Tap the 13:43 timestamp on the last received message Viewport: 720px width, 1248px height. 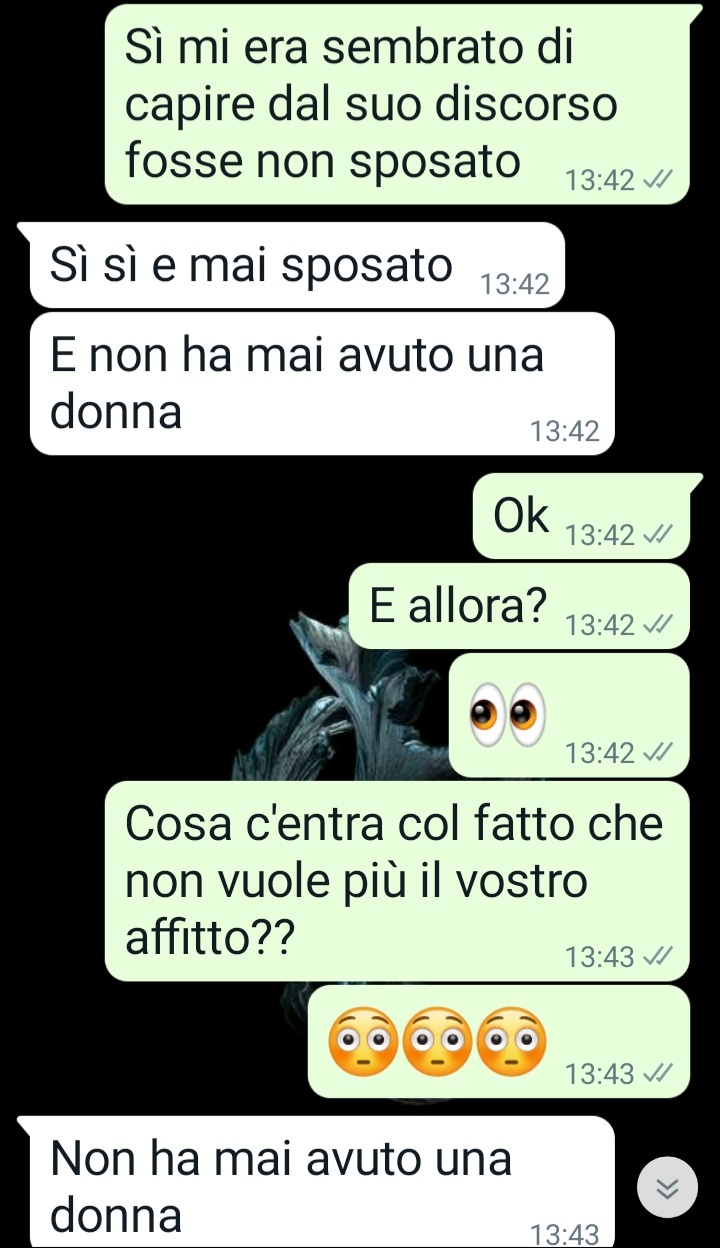pos(564,1235)
